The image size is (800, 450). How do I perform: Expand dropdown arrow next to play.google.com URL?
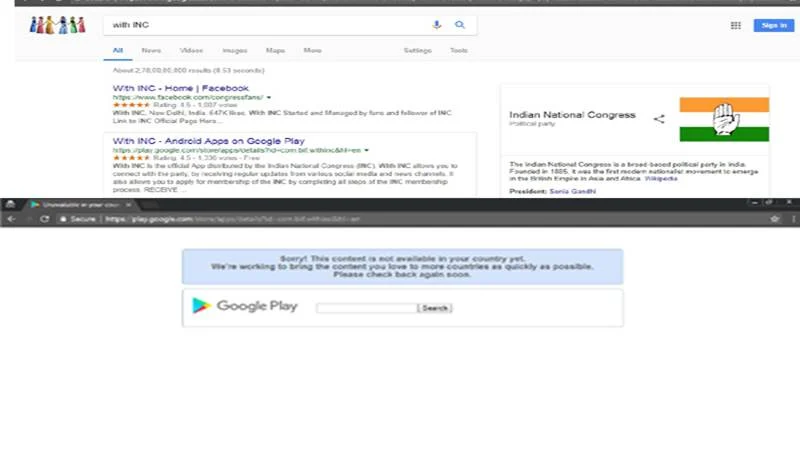pos(366,150)
